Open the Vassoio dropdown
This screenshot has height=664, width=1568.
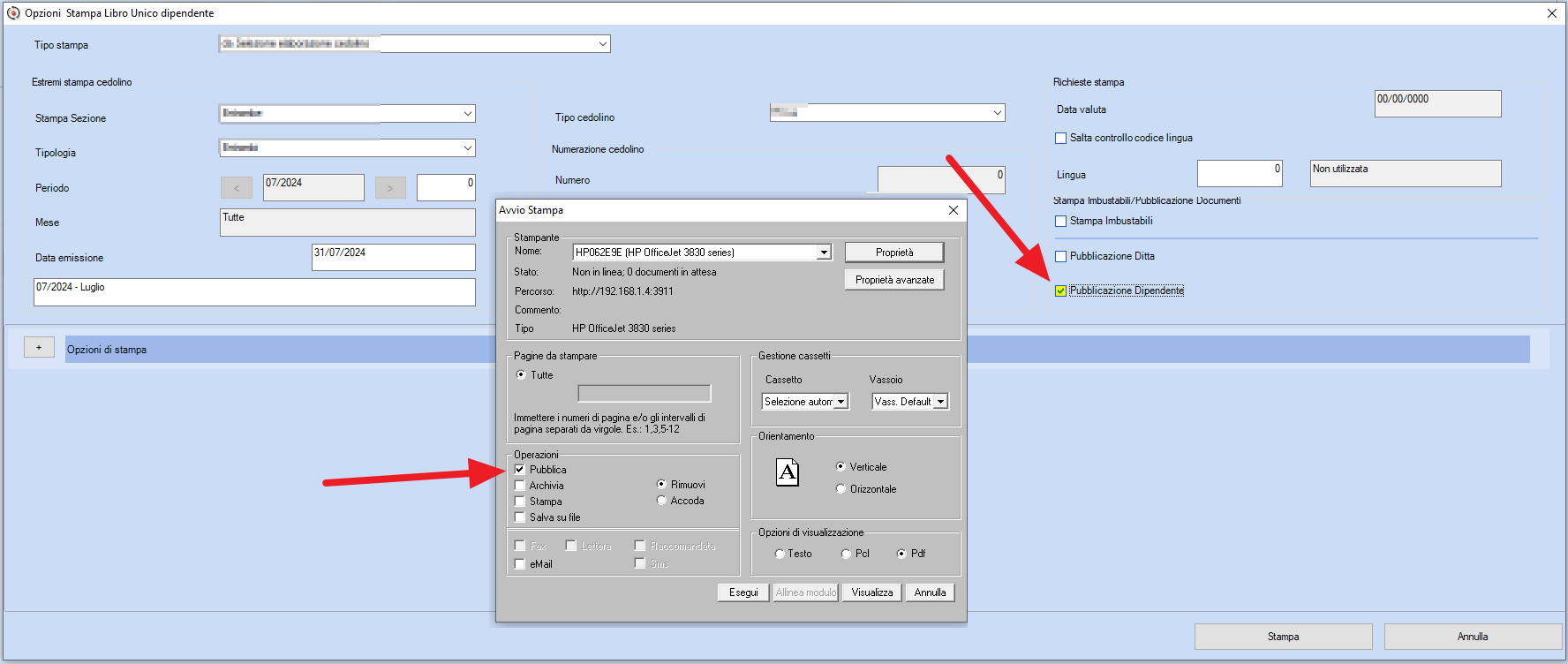click(941, 402)
